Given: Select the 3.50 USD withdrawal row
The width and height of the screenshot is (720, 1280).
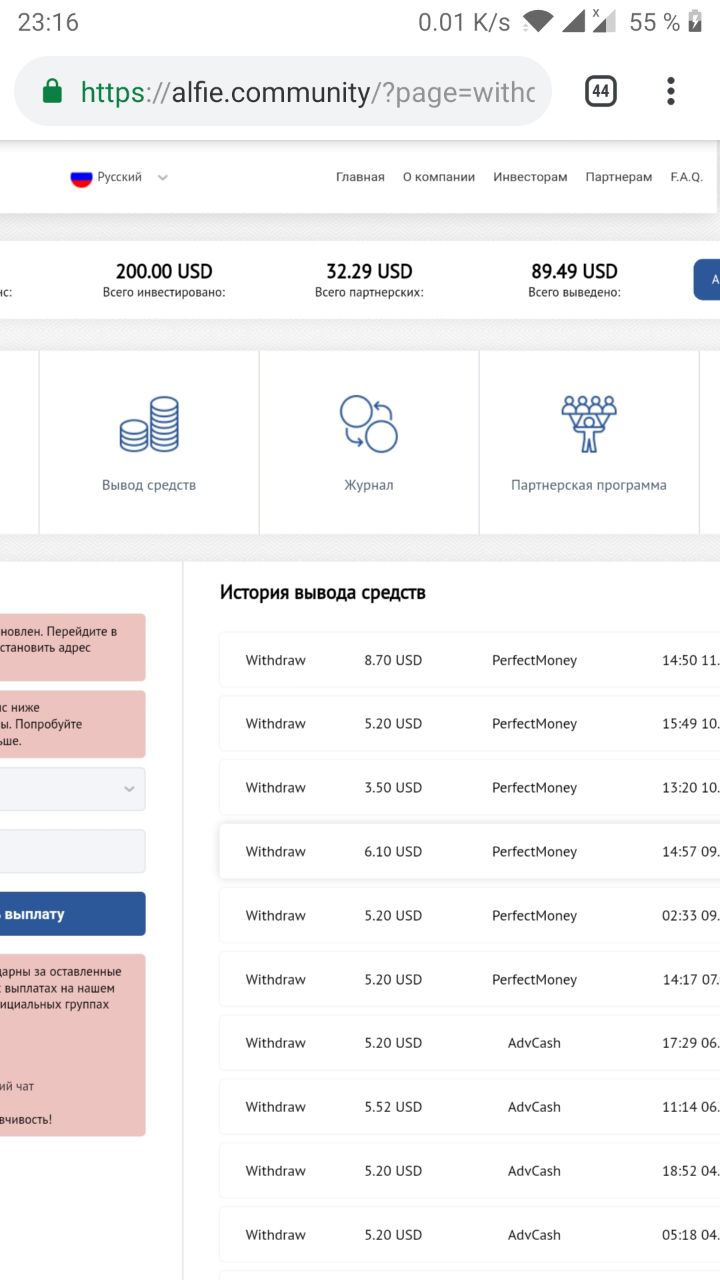Looking at the screenshot, I should [469, 788].
